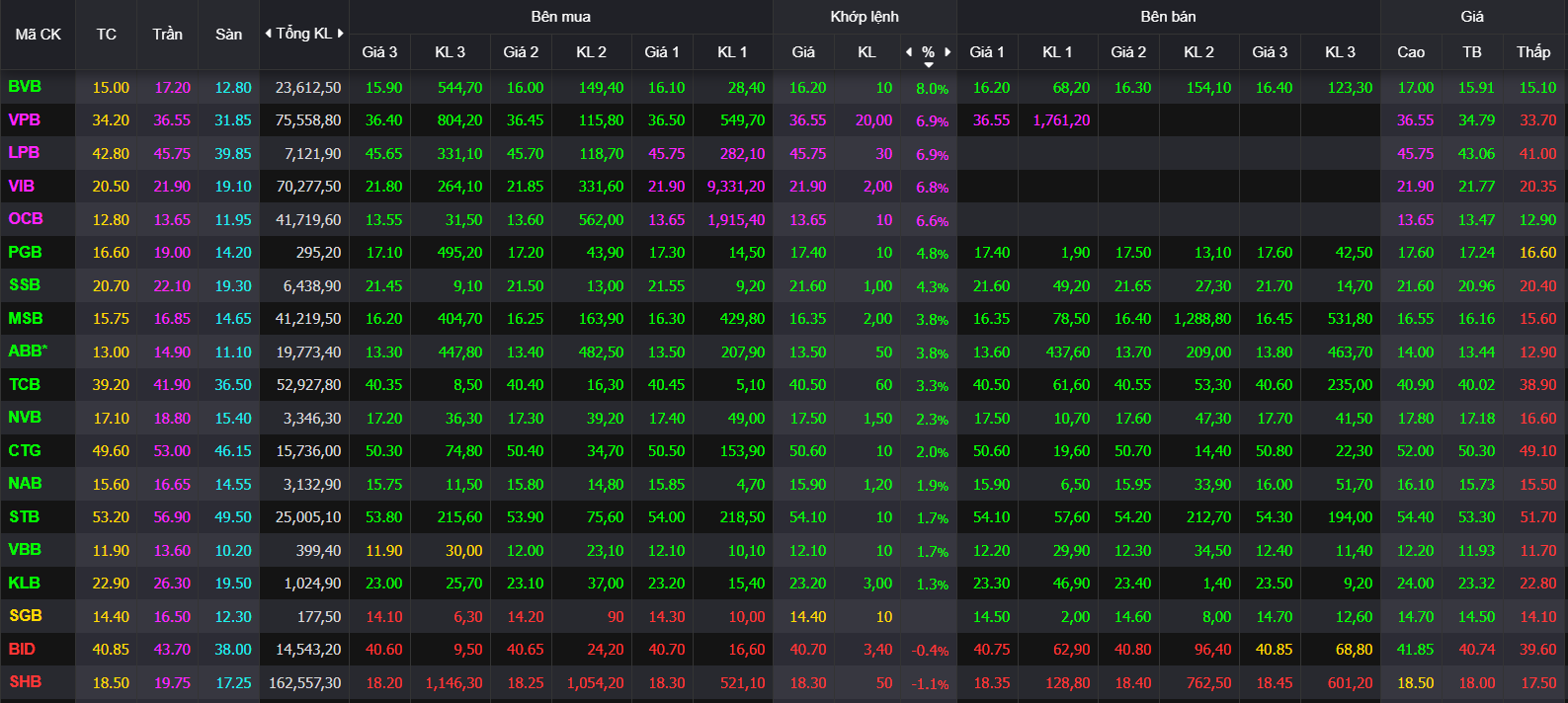The image size is (1568, 703).
Task: Click PGB total volume 295,20
Action: click(318, 253)
